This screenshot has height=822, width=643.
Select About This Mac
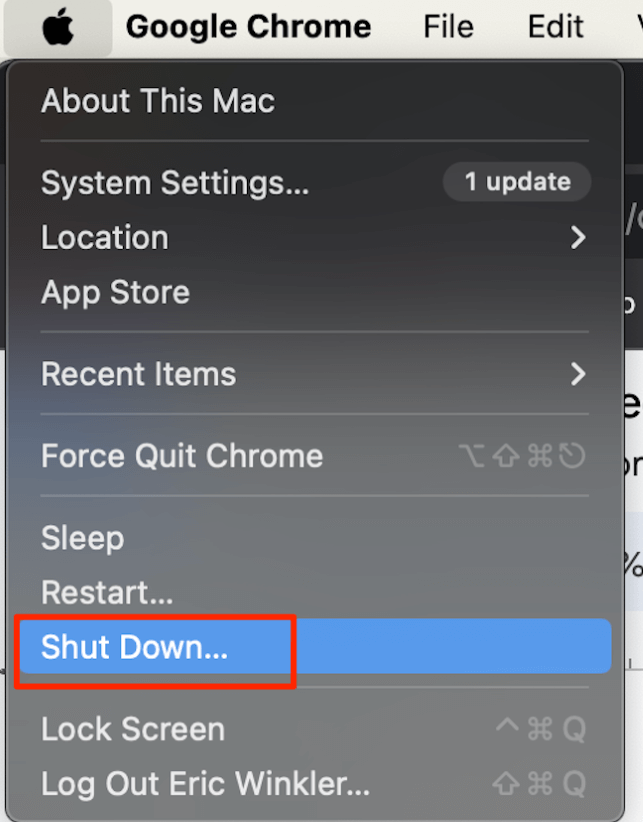point(314,100)
